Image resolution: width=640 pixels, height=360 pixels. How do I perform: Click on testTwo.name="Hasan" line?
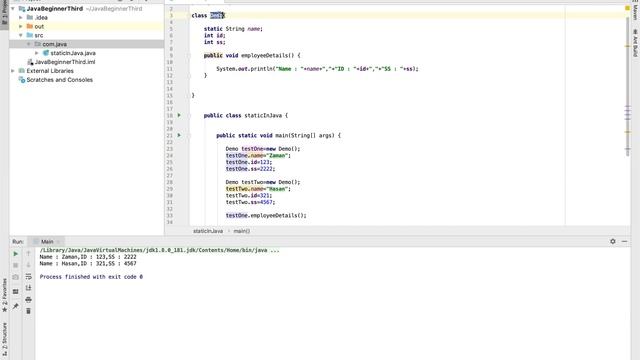point(258,189)
